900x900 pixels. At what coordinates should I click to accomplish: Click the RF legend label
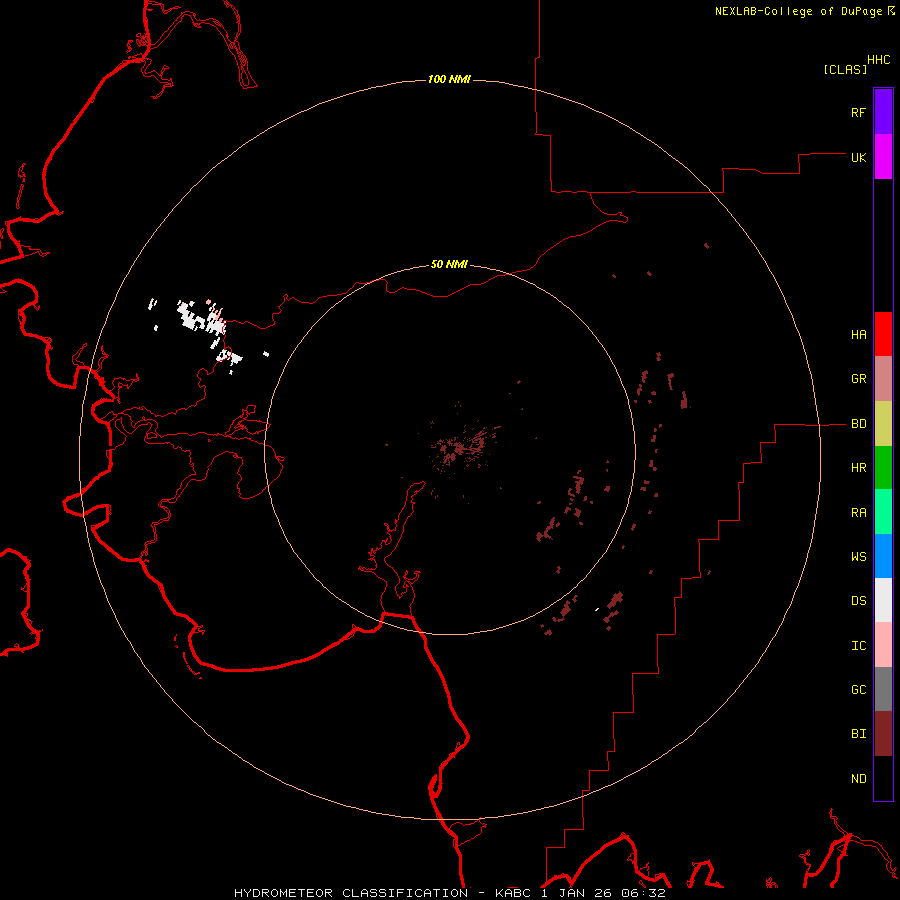click(858, 112)
